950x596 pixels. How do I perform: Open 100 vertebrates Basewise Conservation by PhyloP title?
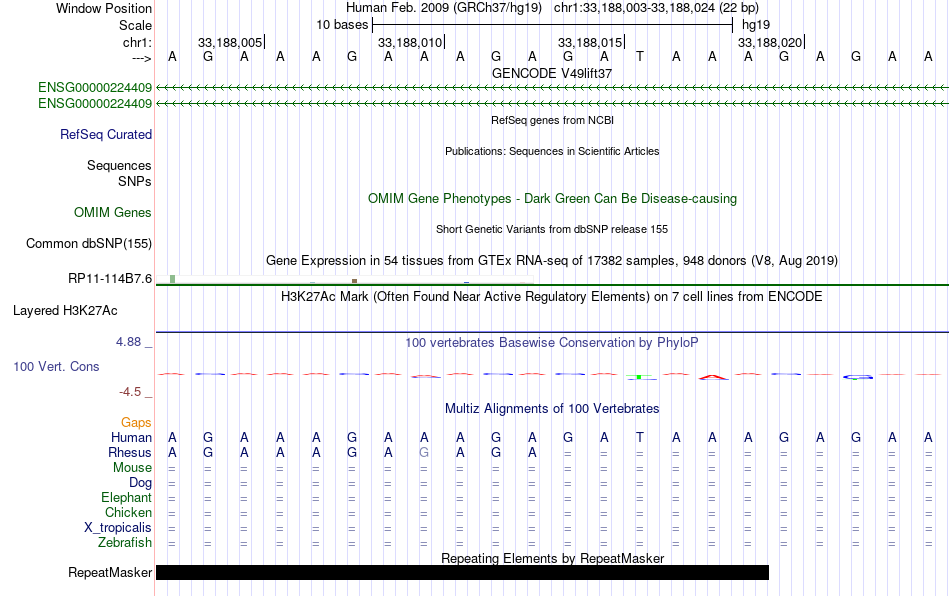[x=552, y=342]
